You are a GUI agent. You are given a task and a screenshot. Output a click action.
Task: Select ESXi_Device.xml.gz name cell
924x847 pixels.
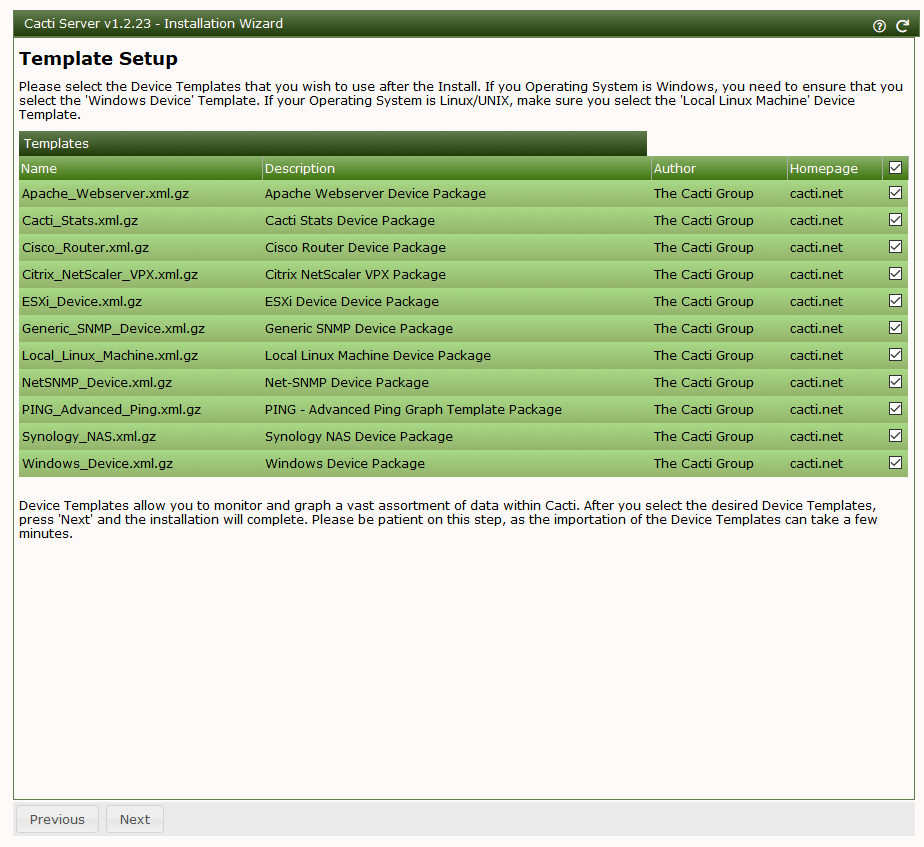tap(82, 302)
